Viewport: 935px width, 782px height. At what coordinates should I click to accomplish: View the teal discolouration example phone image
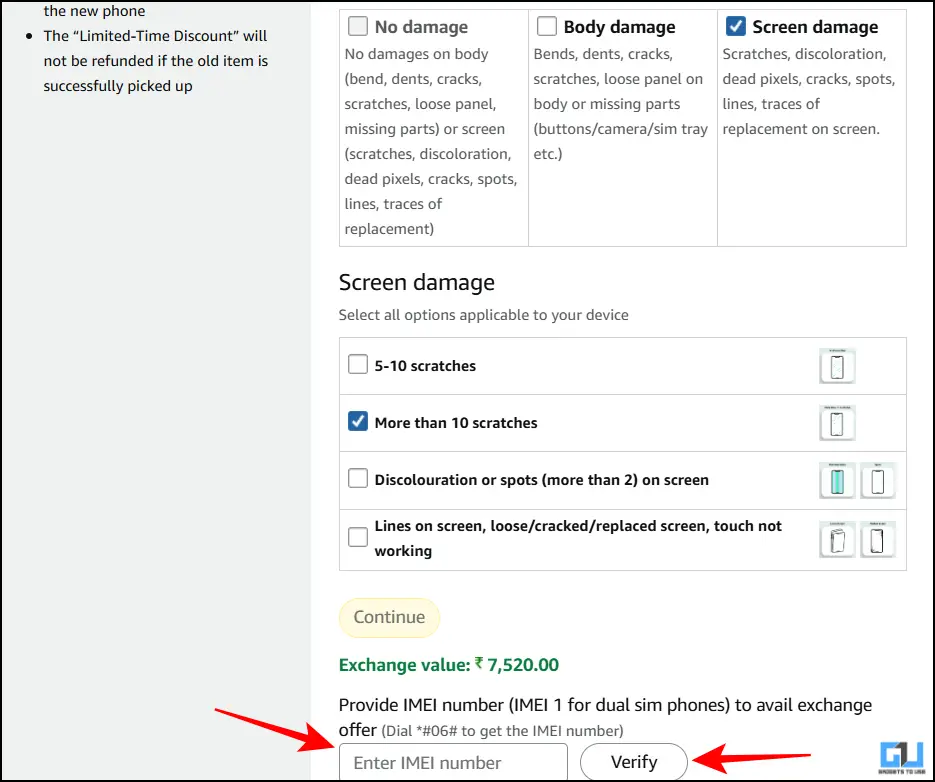(x=837, y=480)
